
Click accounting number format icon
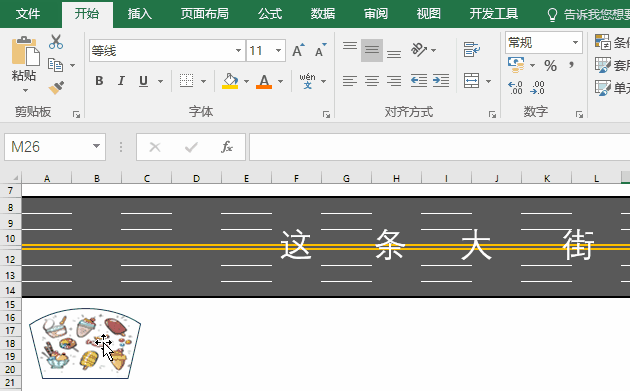(x=516, y=65)
